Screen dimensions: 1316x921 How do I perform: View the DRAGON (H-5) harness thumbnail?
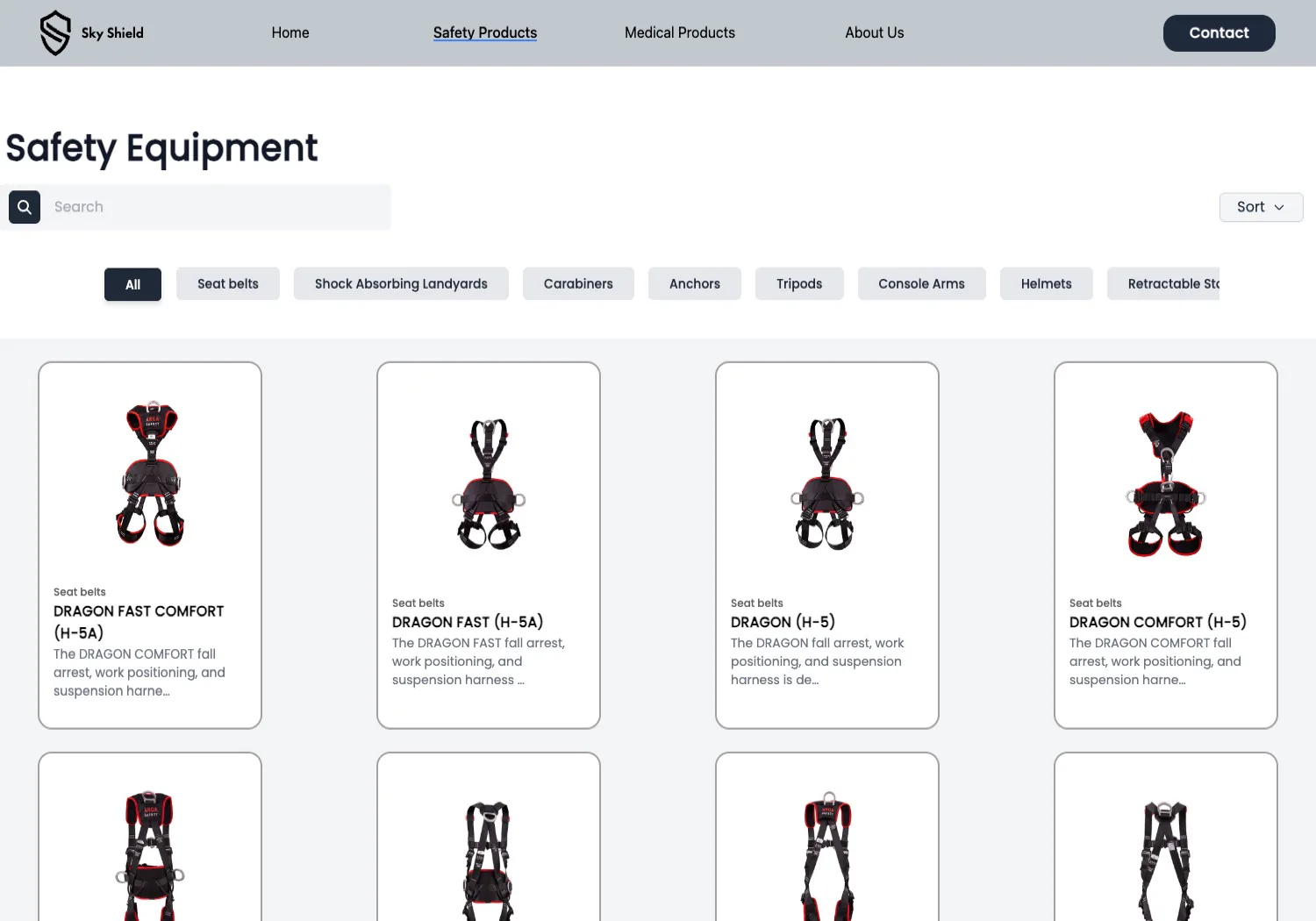pyautogui.click(x=827, y=483)
